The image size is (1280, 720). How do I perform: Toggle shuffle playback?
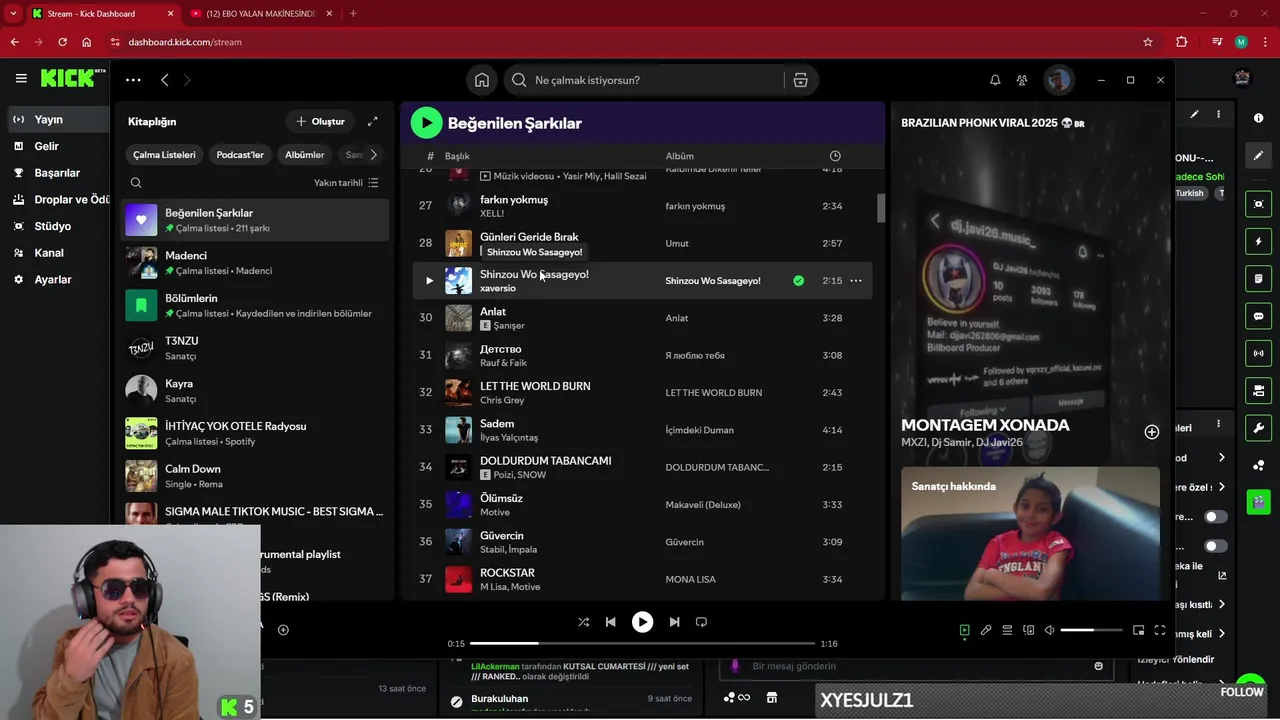click(x=583, y=622)
